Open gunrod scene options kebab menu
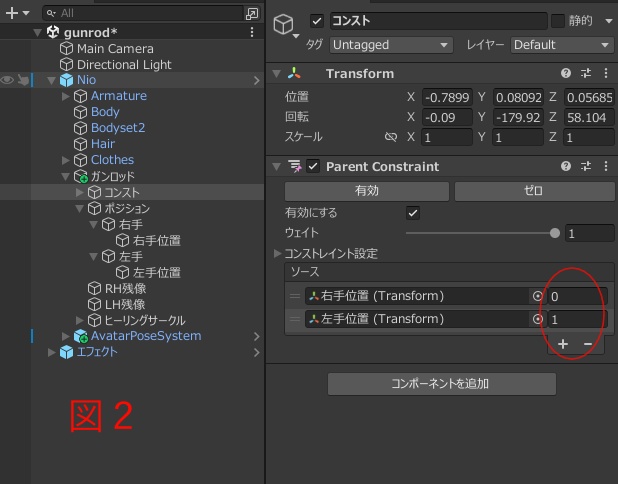 (x=252, y=32)
